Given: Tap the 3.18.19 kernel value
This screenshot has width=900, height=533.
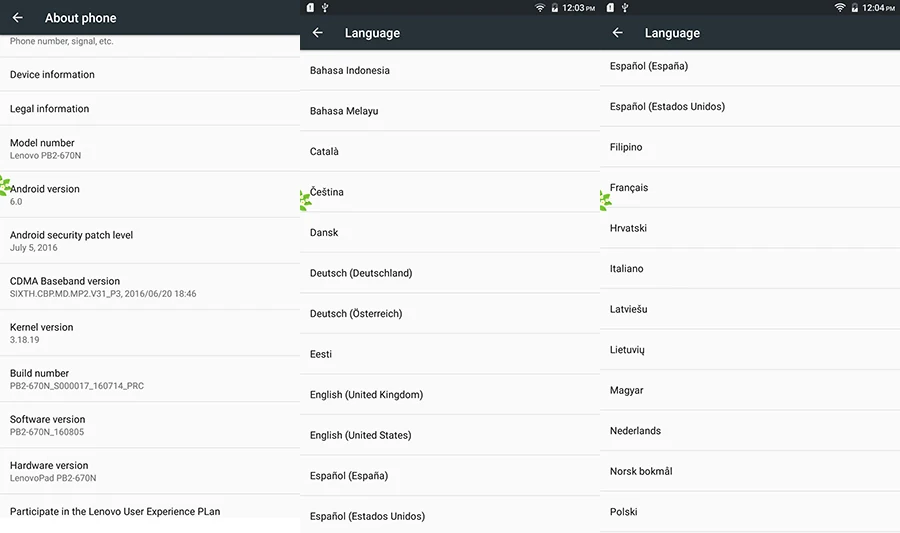Looking at the screenshot, I should point(25,340).
